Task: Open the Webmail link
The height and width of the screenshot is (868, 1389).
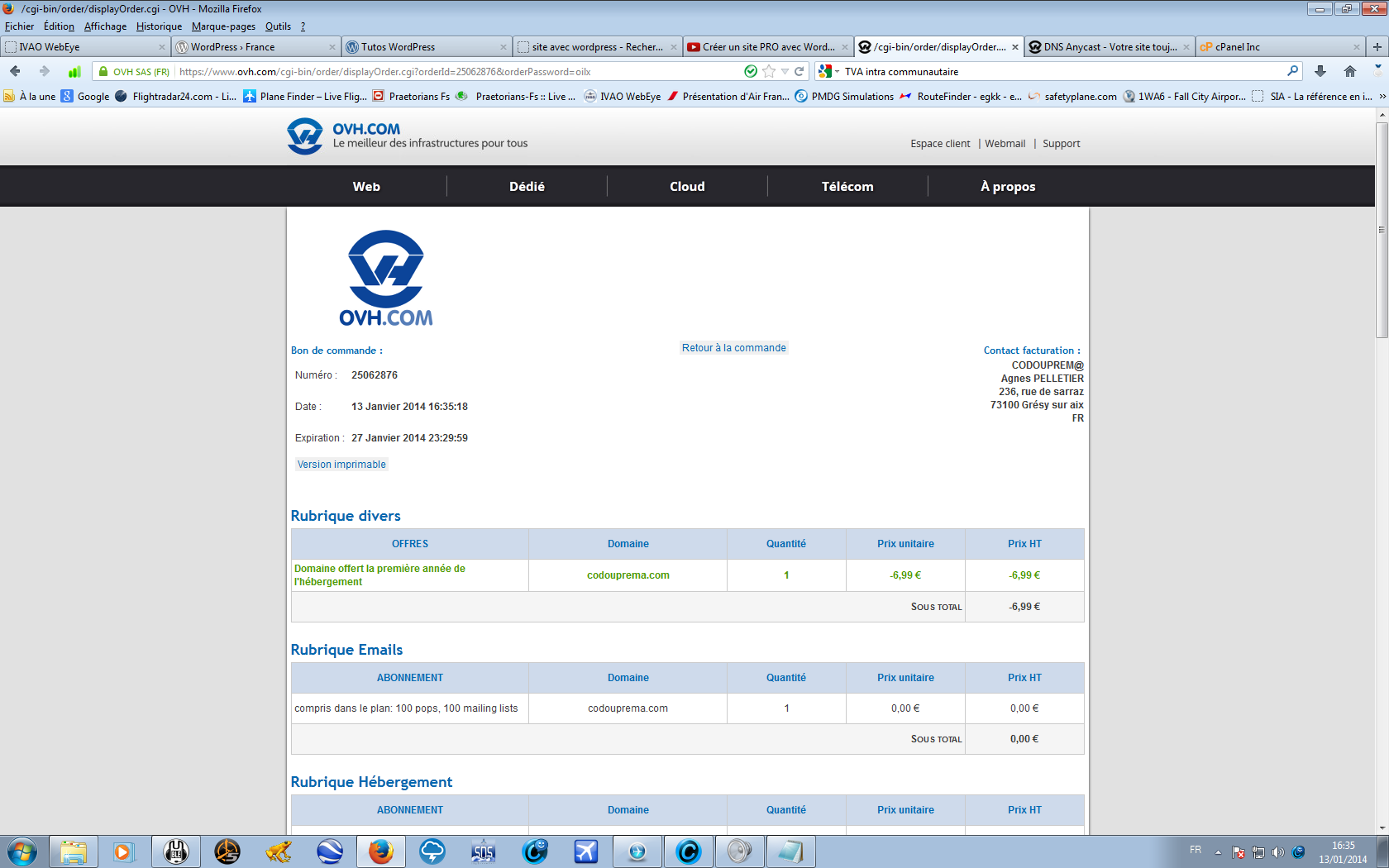Action: click(1005, 144)
